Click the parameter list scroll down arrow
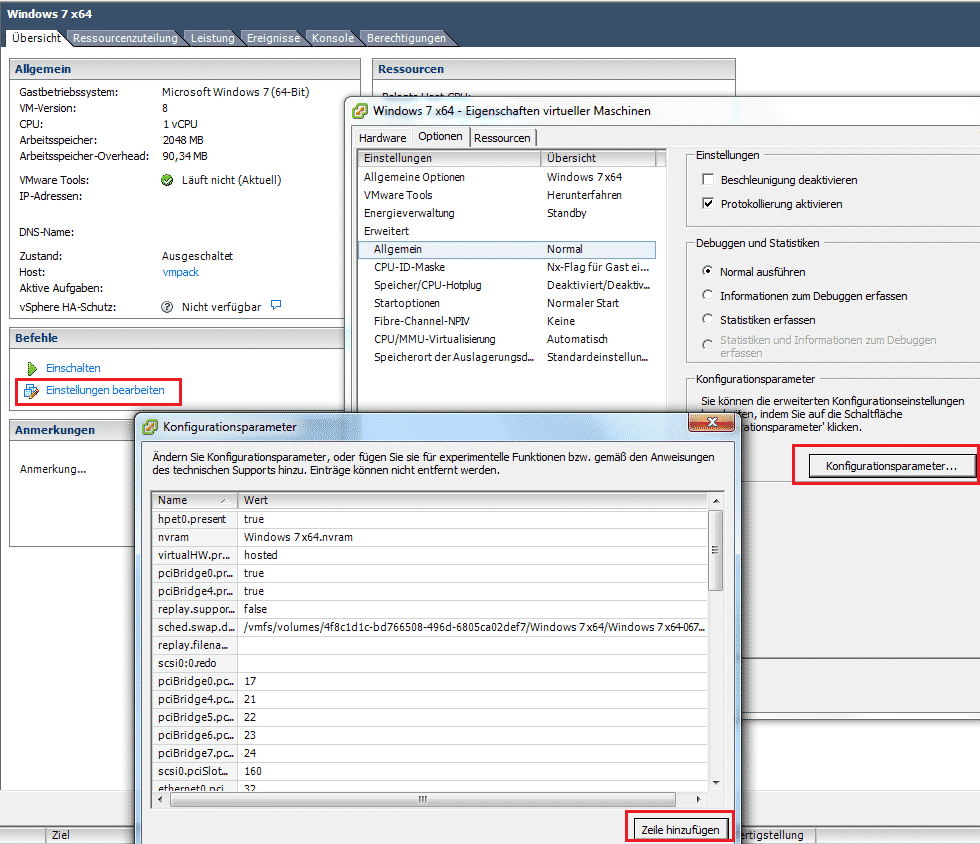 716,783
